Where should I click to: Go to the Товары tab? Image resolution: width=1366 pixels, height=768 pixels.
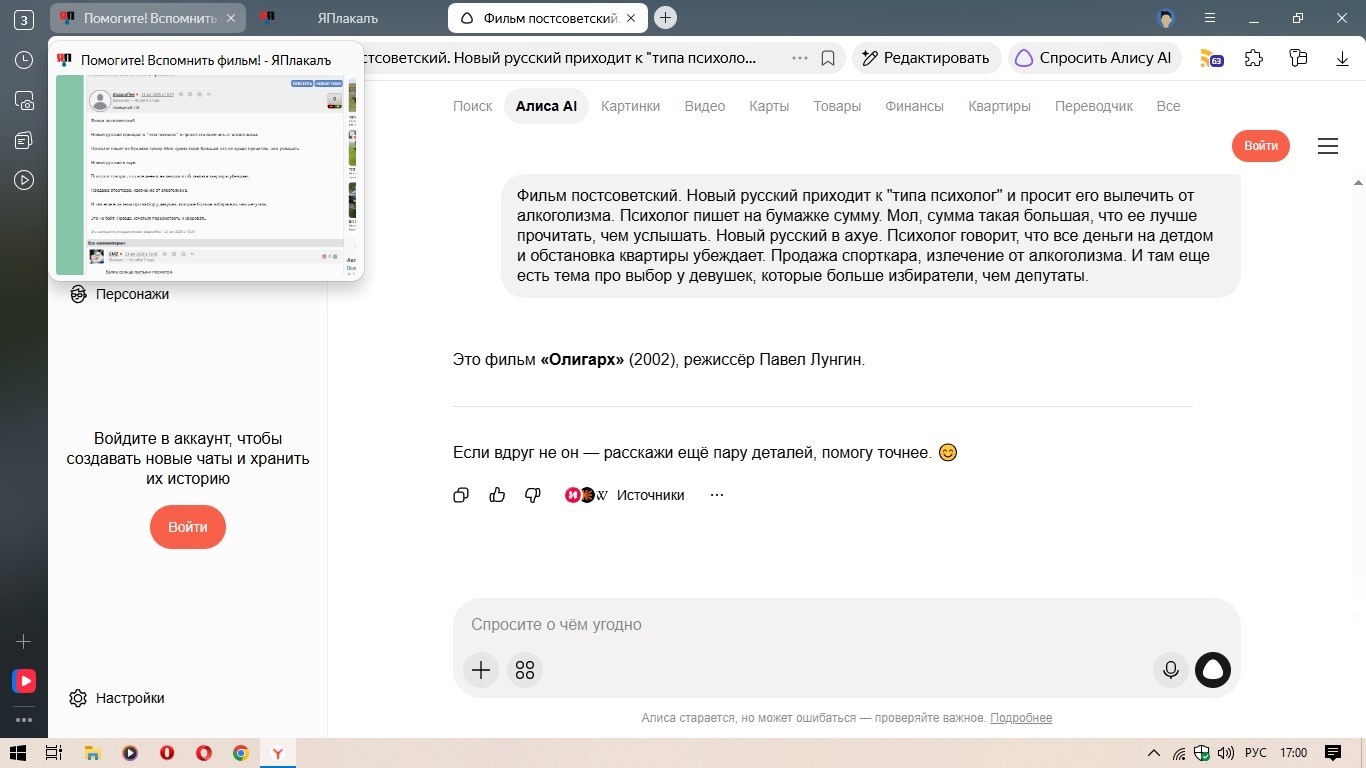coord(837,106)
